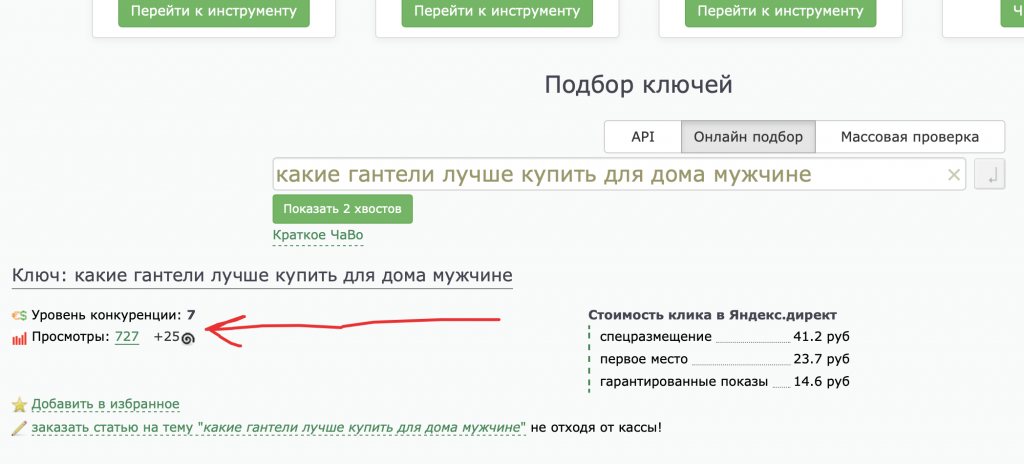Open the Массовая проверка tab
The height and width of the screenshot is (464, 1024).
(909, 137)
